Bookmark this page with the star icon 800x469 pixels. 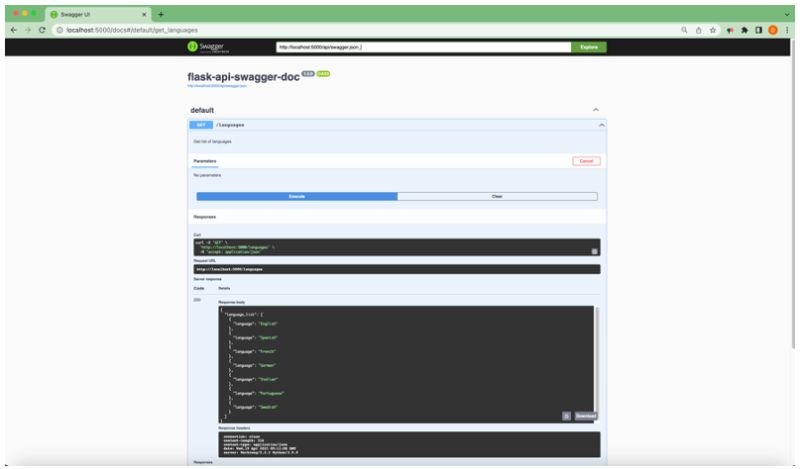[713, 30]
